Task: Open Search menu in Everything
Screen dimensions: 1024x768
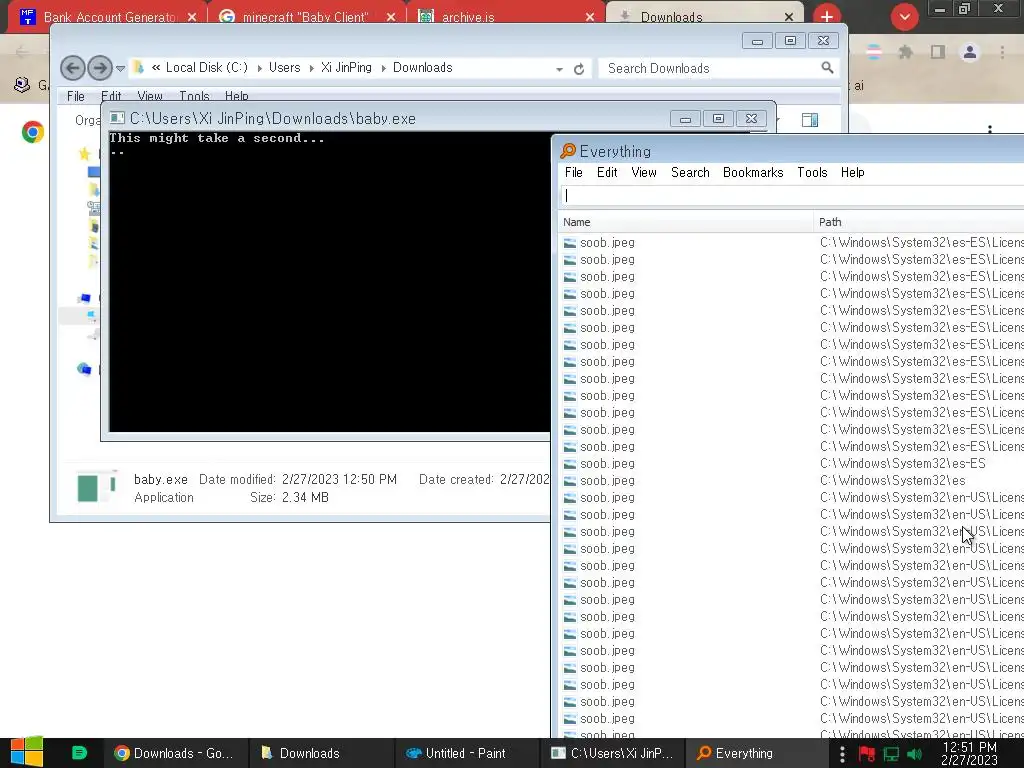Action: pyautogui.click(x=690, y=172)
